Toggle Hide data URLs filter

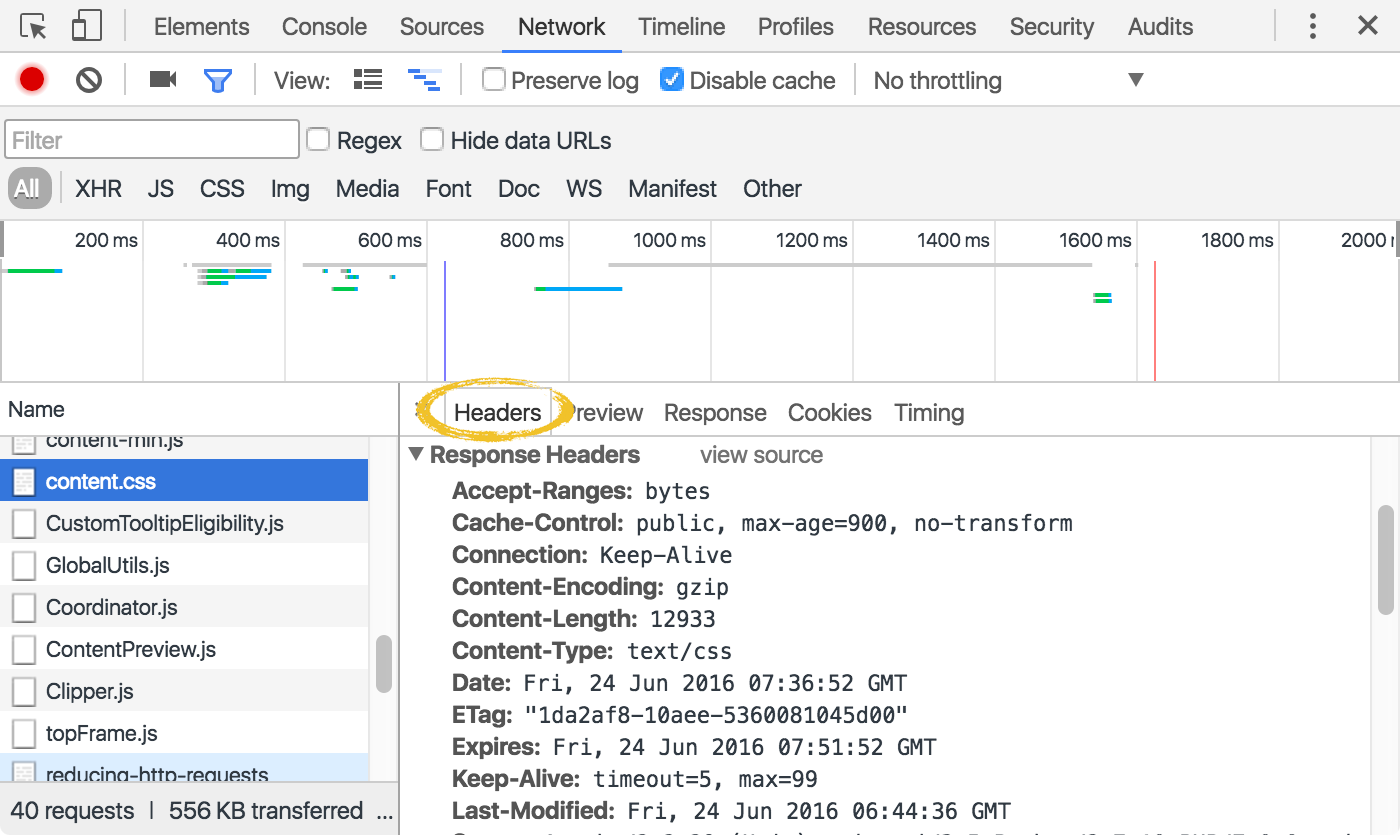click(432, 140)
